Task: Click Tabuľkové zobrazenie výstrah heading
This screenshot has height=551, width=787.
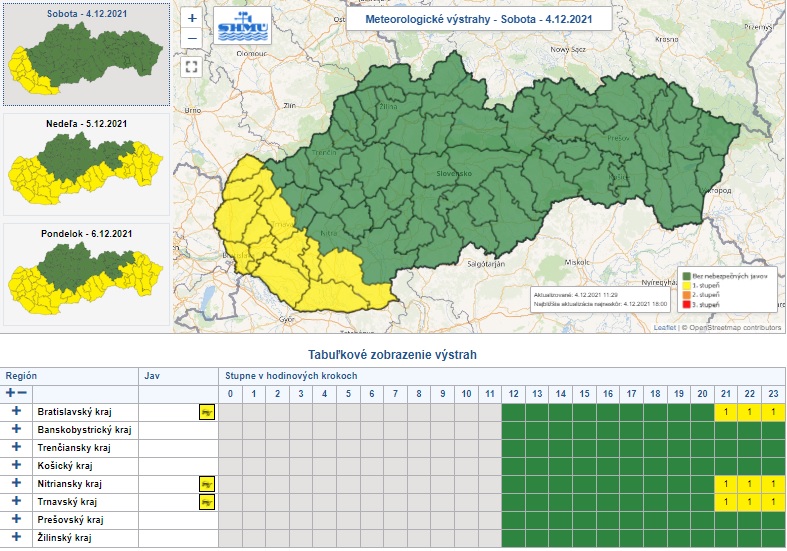Action: coord(392,355)
